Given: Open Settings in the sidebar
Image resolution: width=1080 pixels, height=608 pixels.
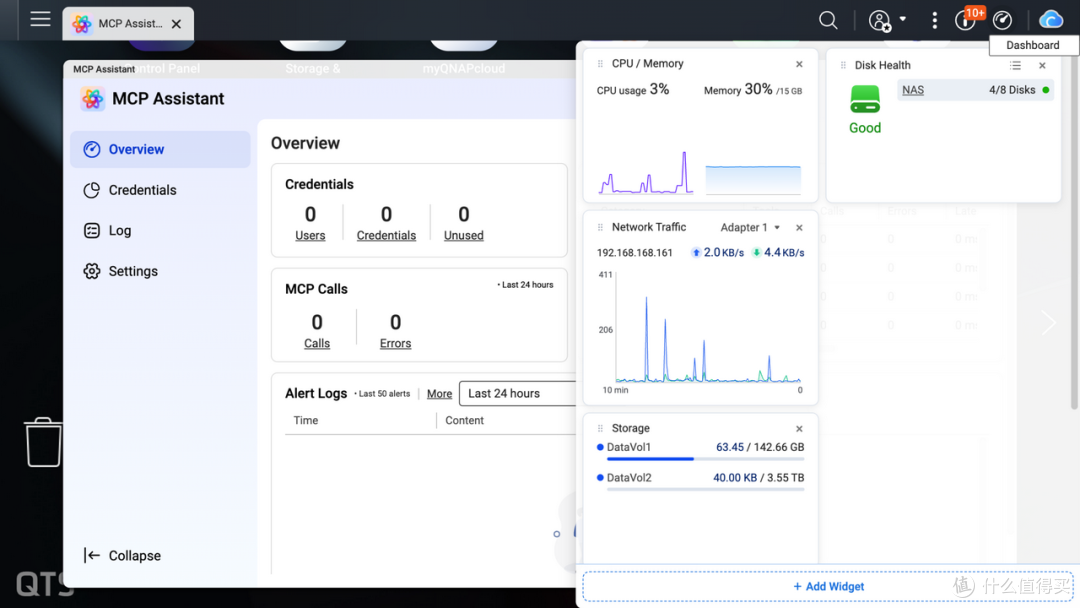Looking at the screenshot, I should point(160,271).
